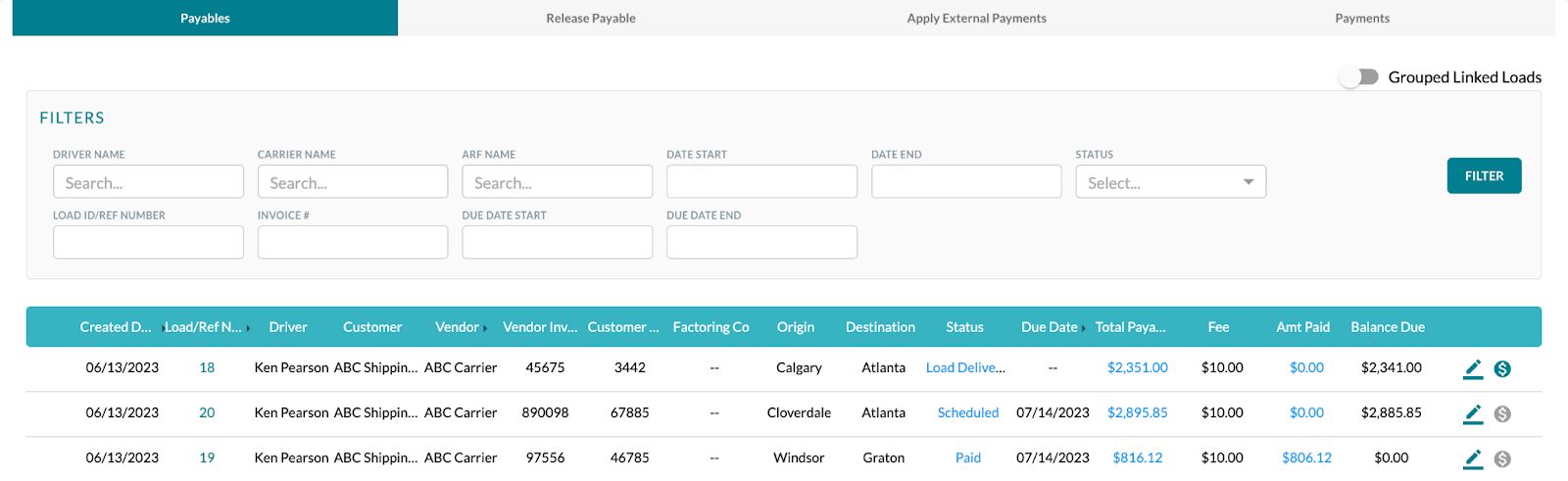Click the Fee column header

tap(1218, 327)
